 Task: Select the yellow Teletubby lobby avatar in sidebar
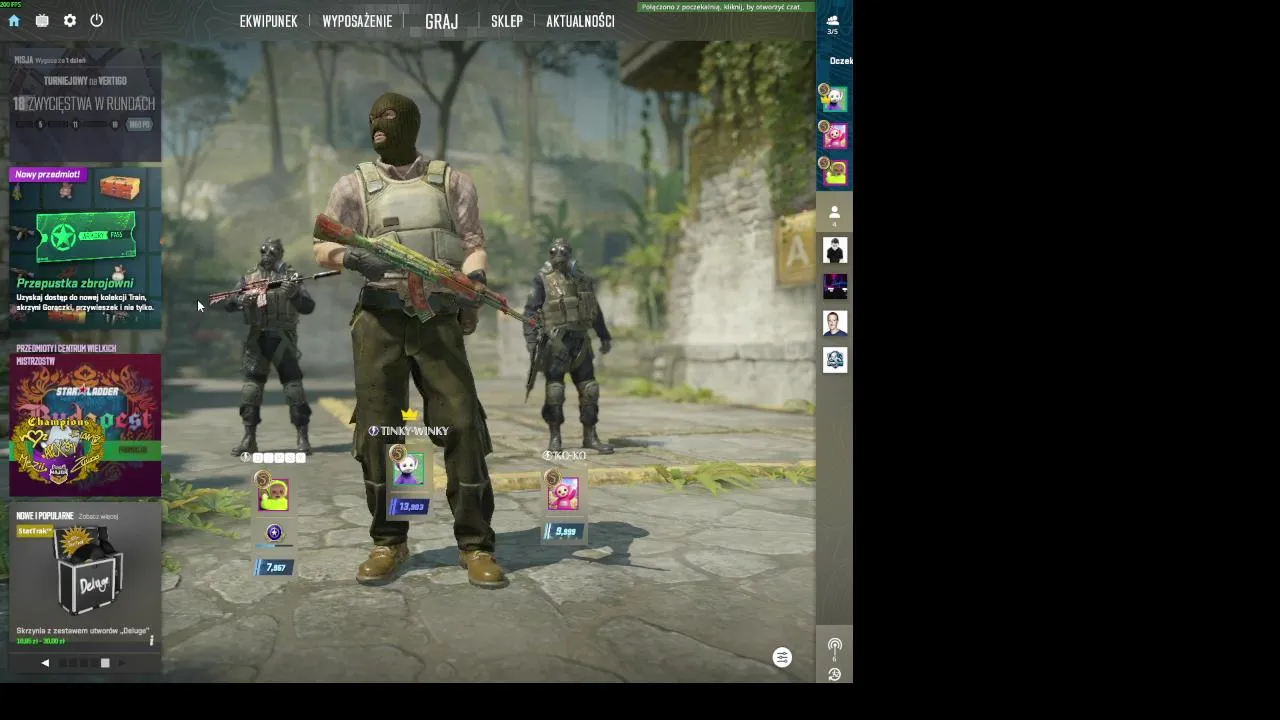tap(834, 173)
